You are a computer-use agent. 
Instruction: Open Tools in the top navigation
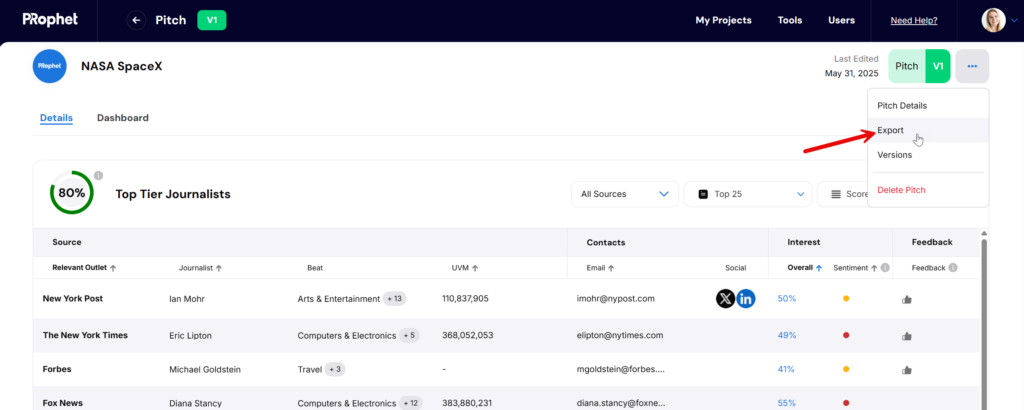[x=790, y=20]
